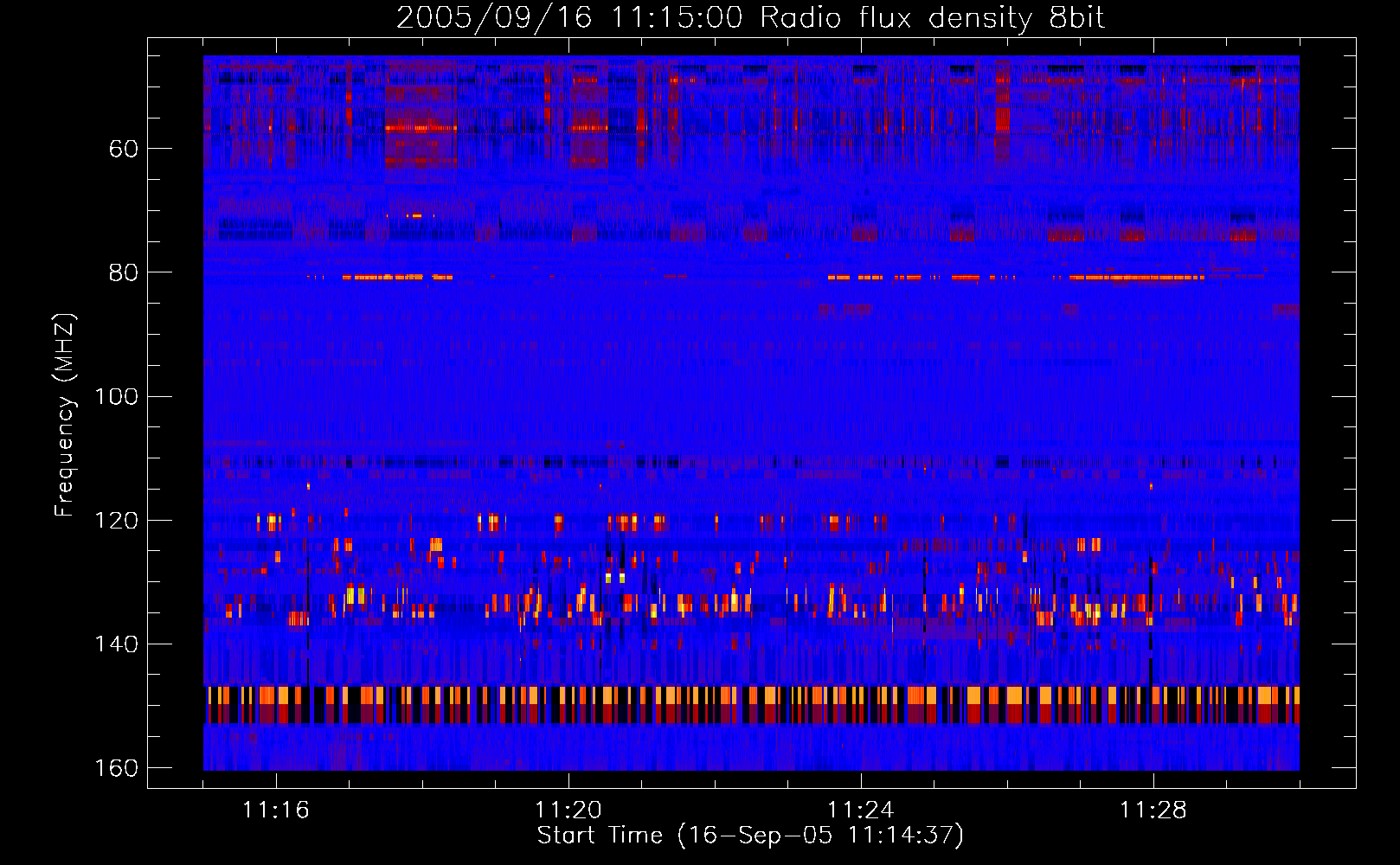The width and height of the screenshot is (1400, 865).
Task: Click the 11:28 time tick label
Action: [1153, 810]
